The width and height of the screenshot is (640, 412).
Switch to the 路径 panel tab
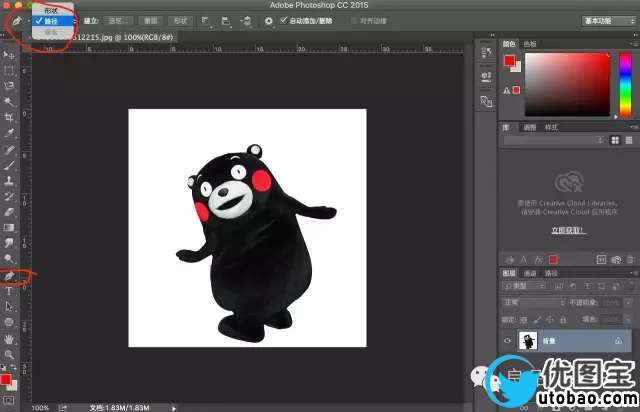coord(551,273)
